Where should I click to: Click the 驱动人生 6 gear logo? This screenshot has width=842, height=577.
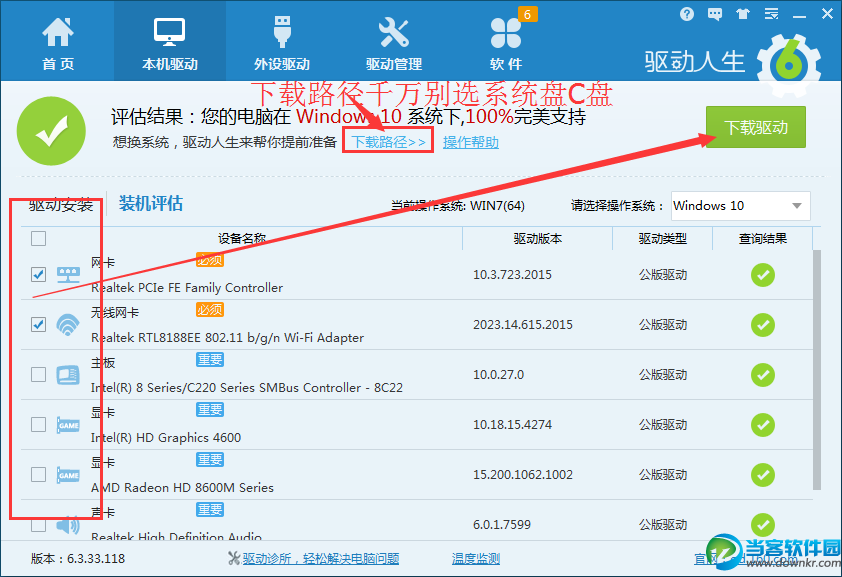pos(788,64)
